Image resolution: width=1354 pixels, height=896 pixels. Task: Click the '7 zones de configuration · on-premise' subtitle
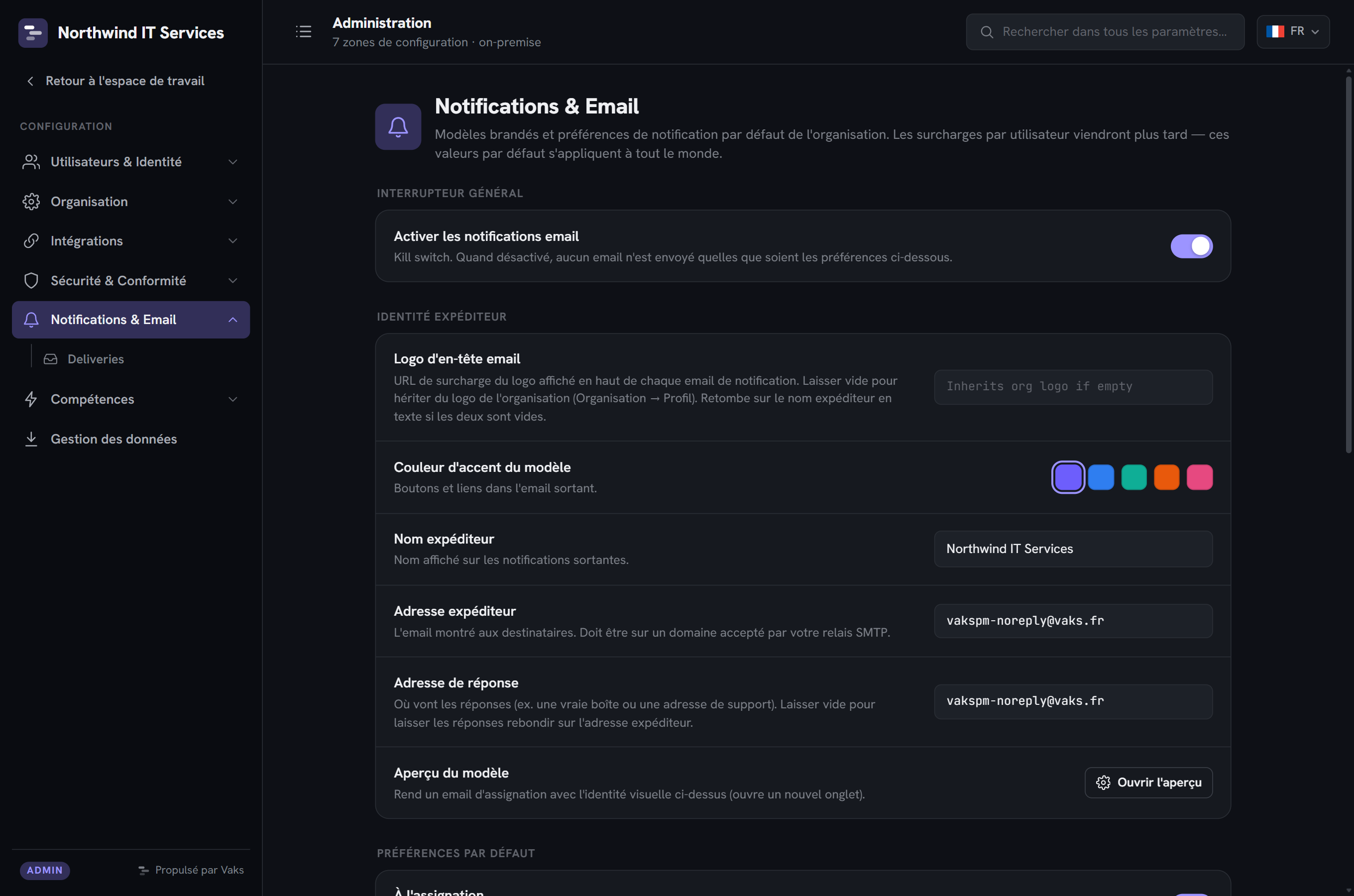(437, 42)
